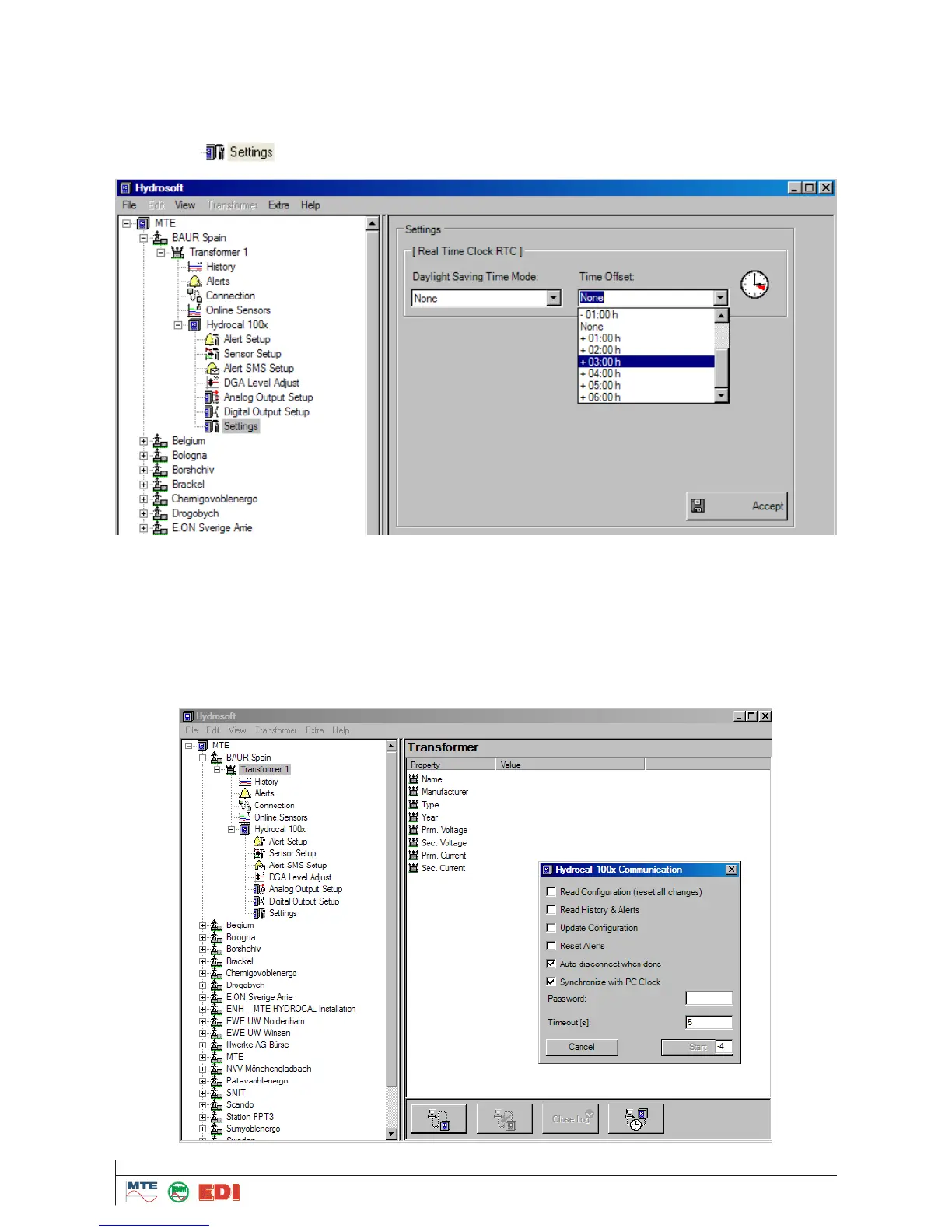The height and width of the screenshot is (1232, 952).
Task: Click the Real Time Clock icon
Action: 754,285
